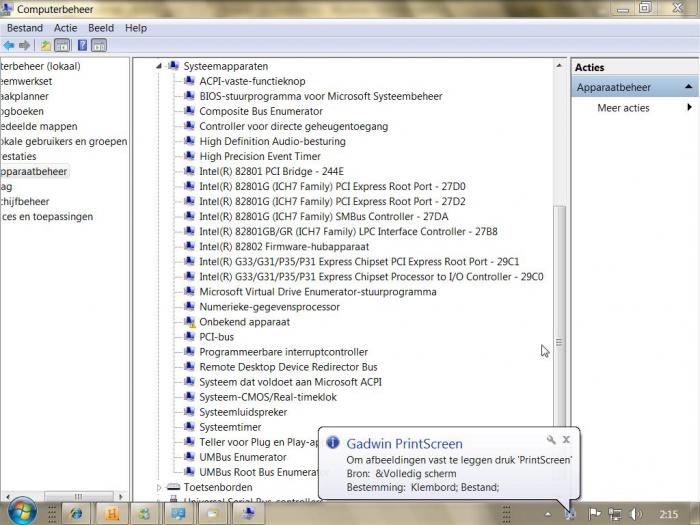This screenshot has width=700, height=525.
Task: Click the device list scroll up arrow
Action: tap(559, 66)
